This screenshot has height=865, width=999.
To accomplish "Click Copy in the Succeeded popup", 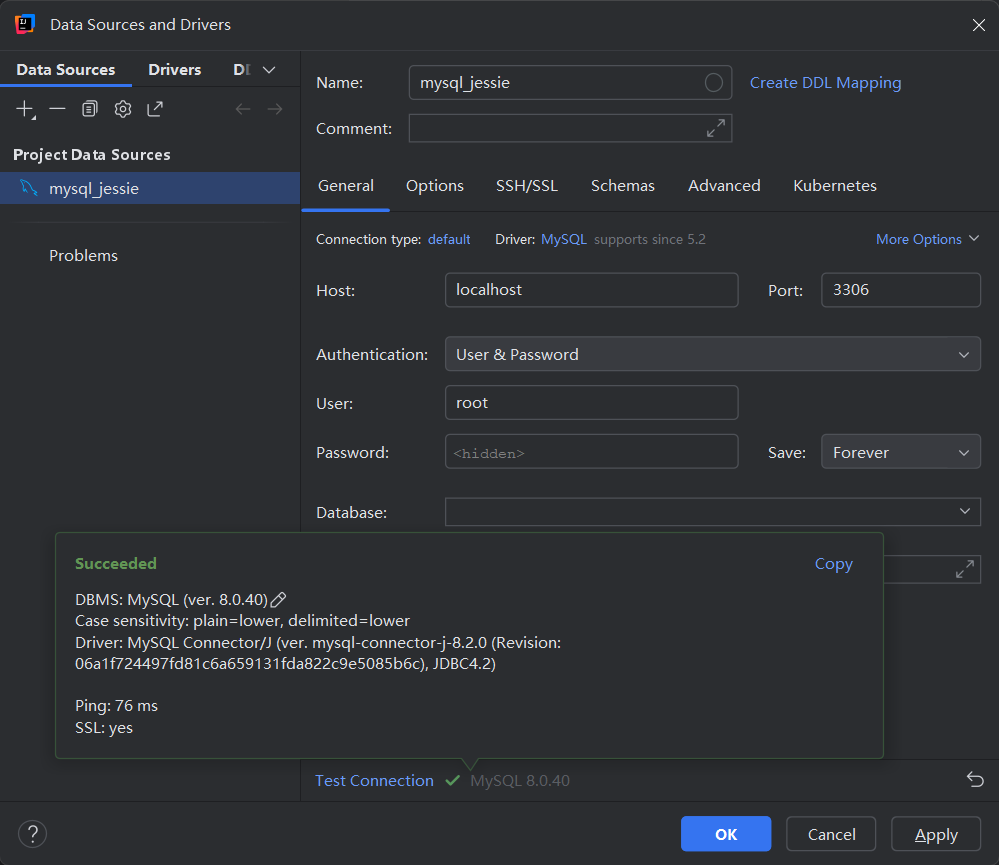I will click(833, 564).
